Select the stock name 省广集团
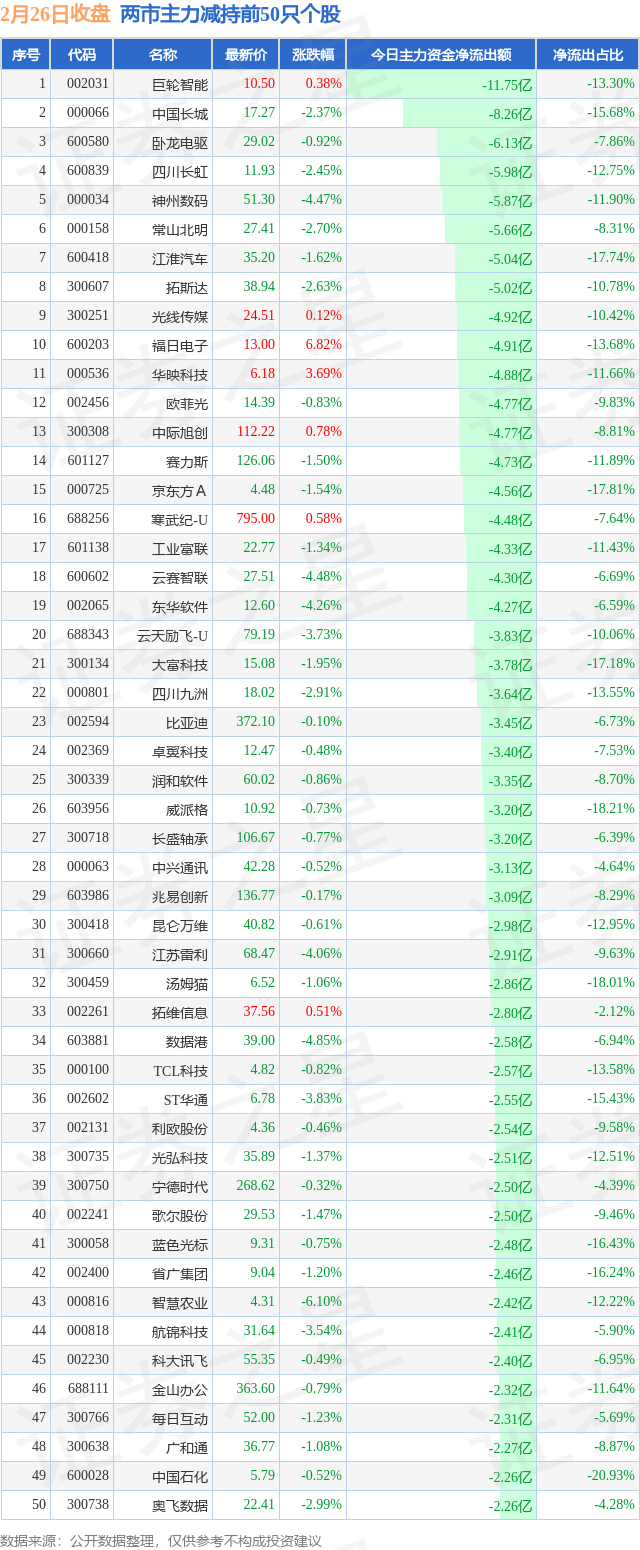 coord(180,1273)
